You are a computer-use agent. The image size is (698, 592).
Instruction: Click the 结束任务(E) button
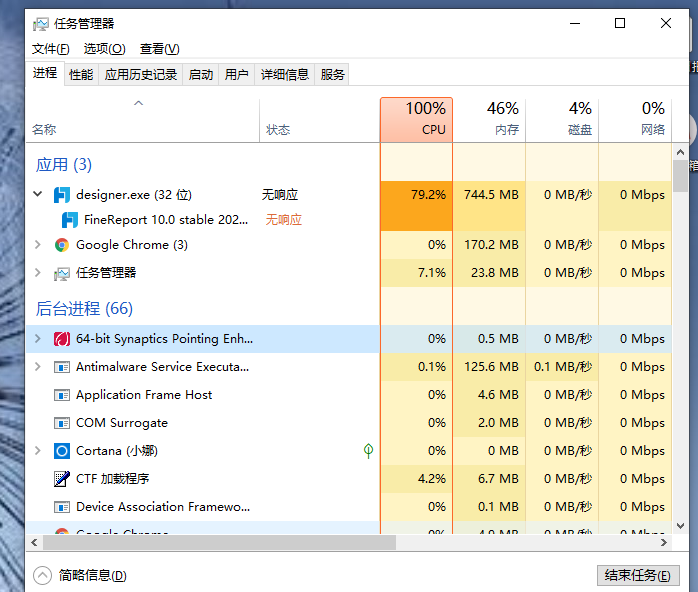point(638,576)
